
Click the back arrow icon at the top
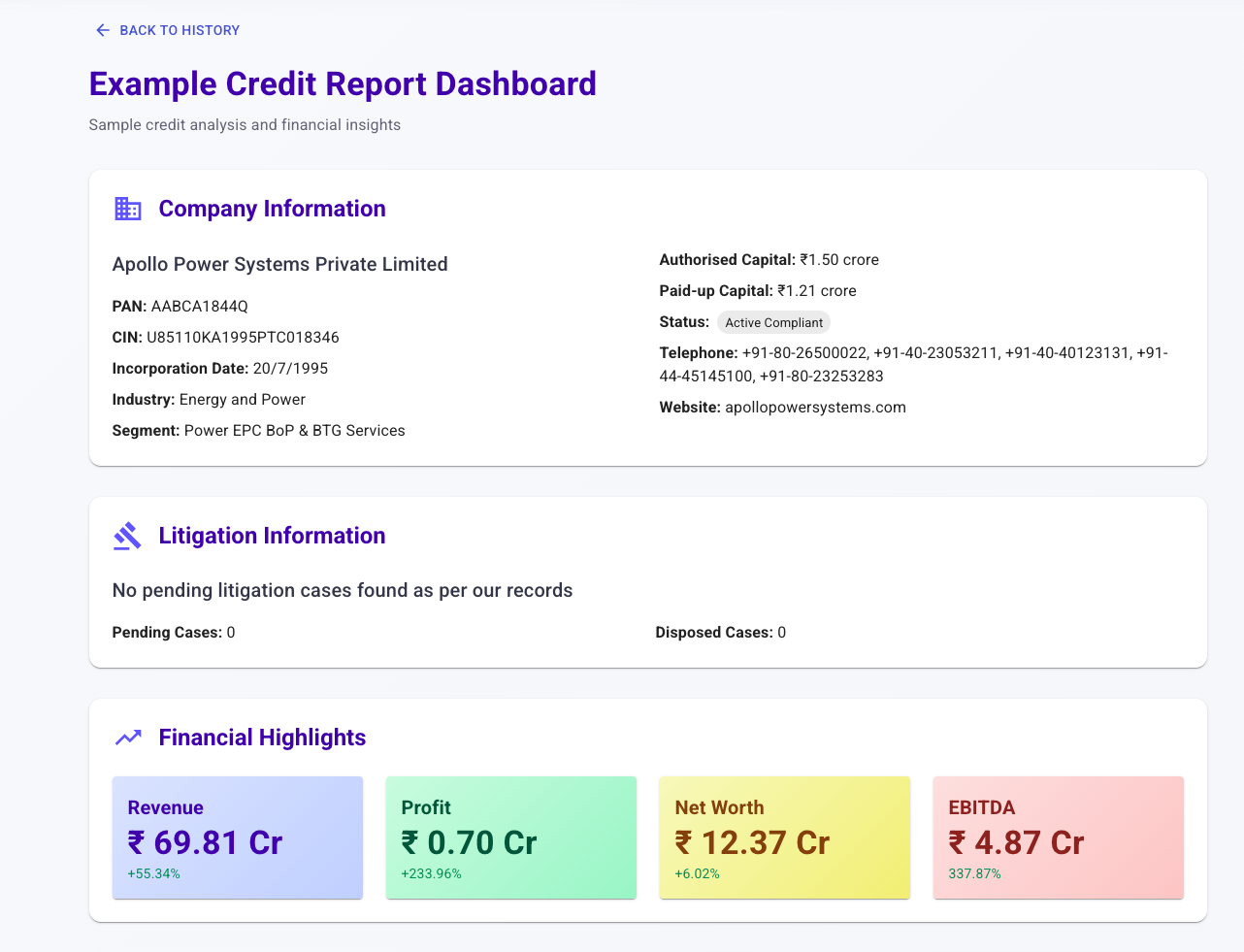point(102,30)
